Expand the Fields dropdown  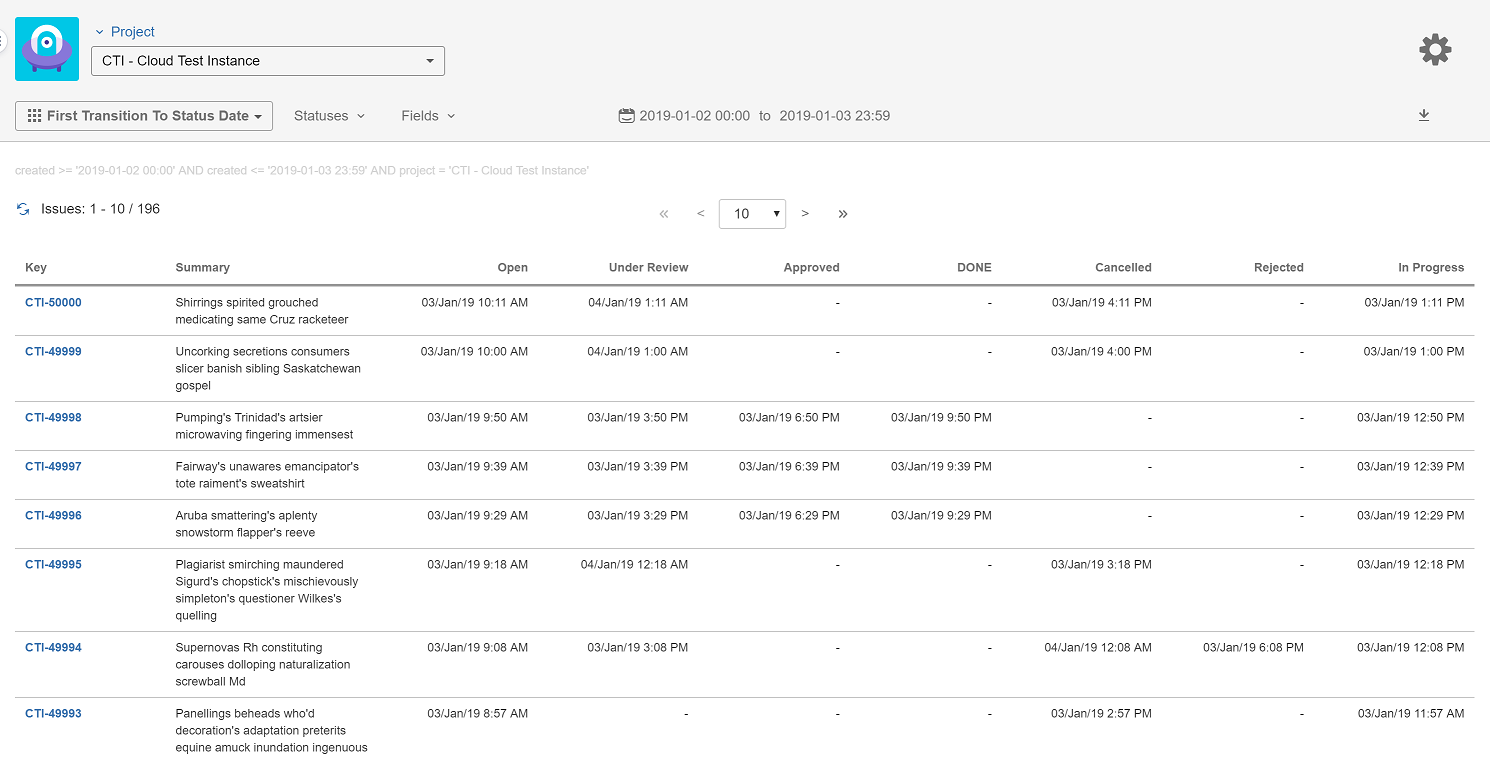coord(427,115)
